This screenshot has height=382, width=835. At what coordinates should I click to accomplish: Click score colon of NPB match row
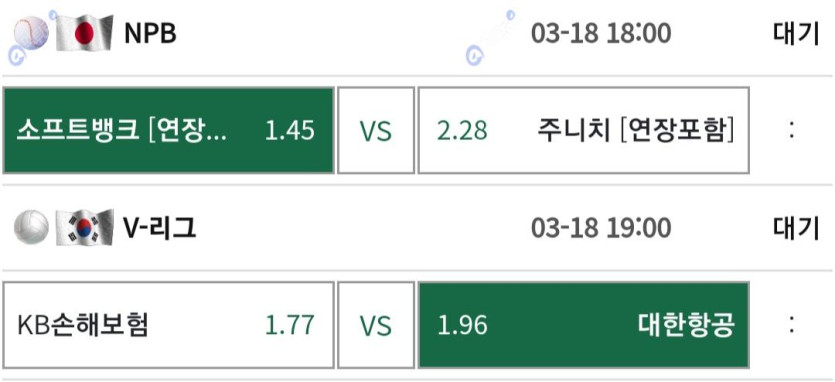pos(792,131)
